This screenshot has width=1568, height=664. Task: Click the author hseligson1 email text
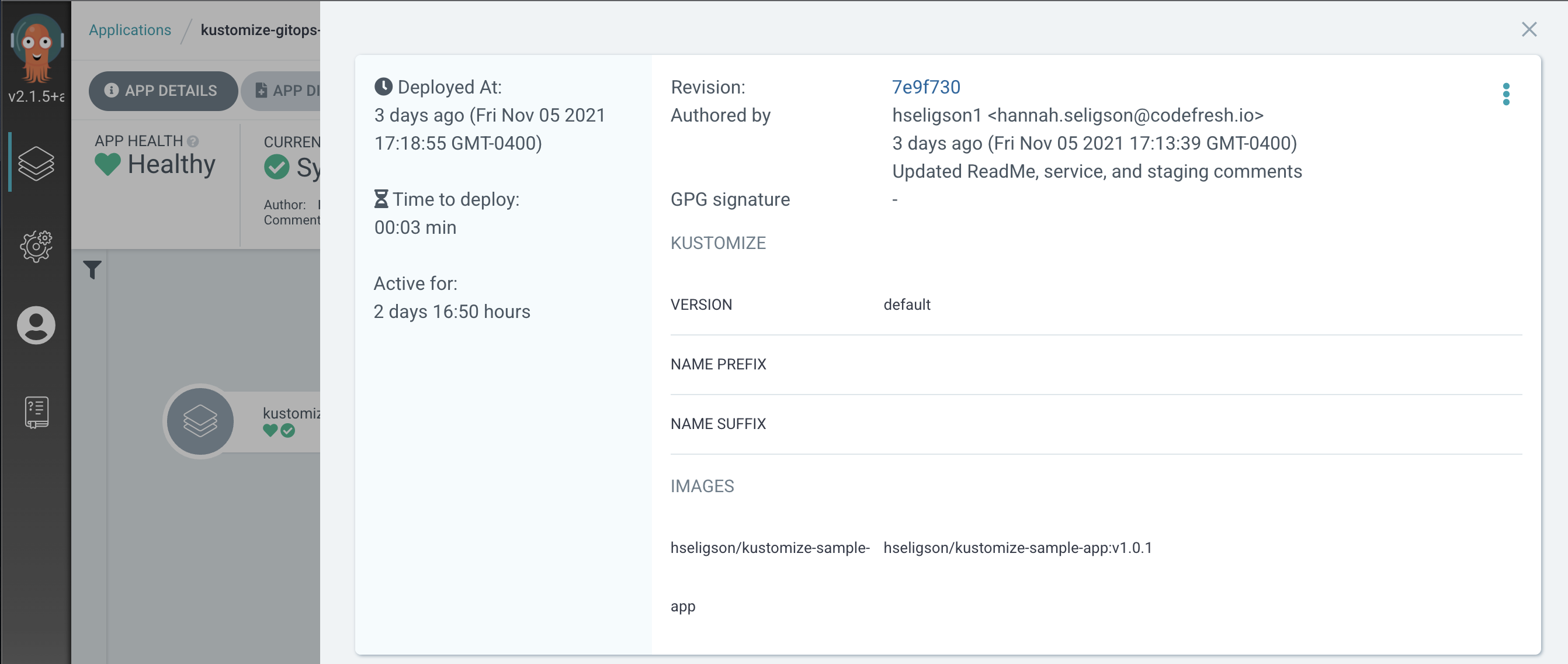pos(1077,115)
